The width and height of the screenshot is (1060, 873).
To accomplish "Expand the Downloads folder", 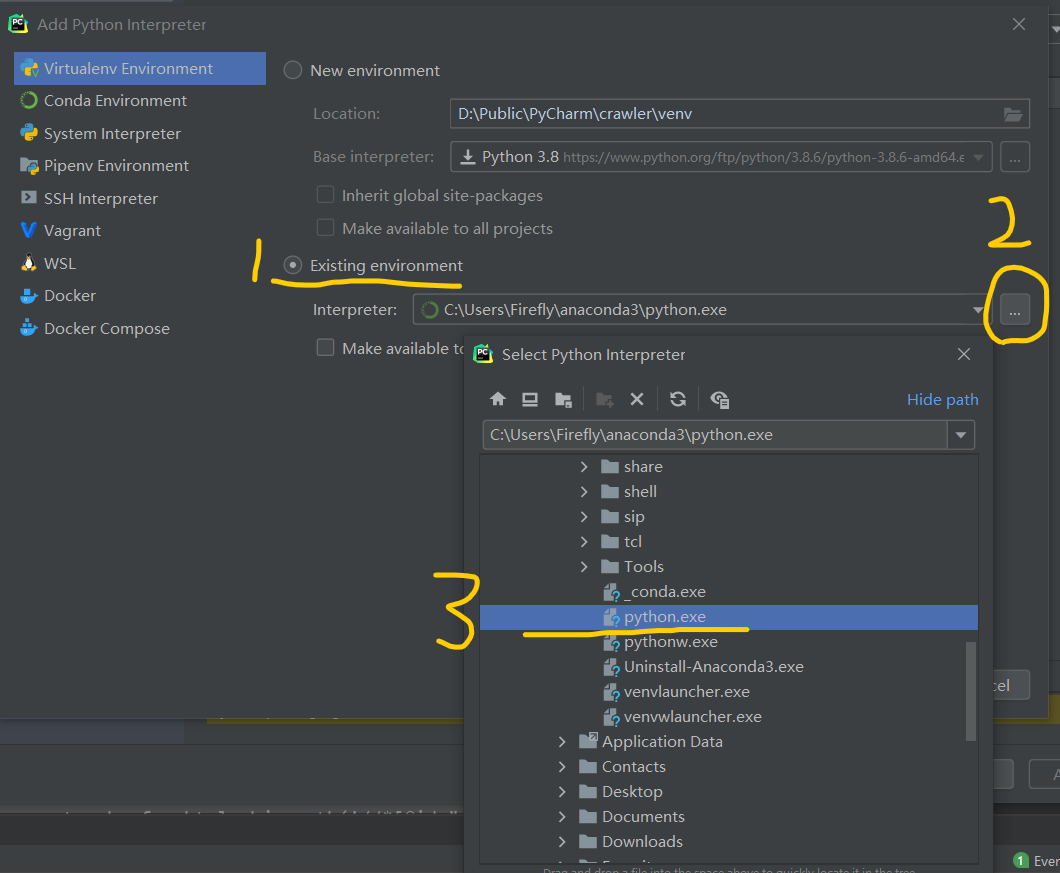I will pos(562,842).
